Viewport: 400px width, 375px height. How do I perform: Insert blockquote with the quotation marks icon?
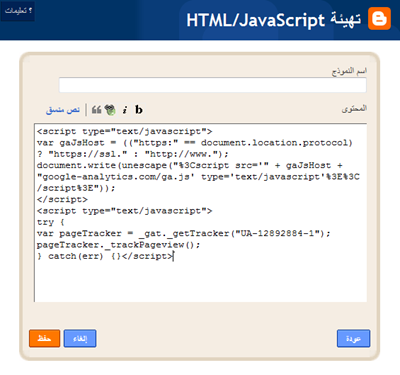coord(96,110)
